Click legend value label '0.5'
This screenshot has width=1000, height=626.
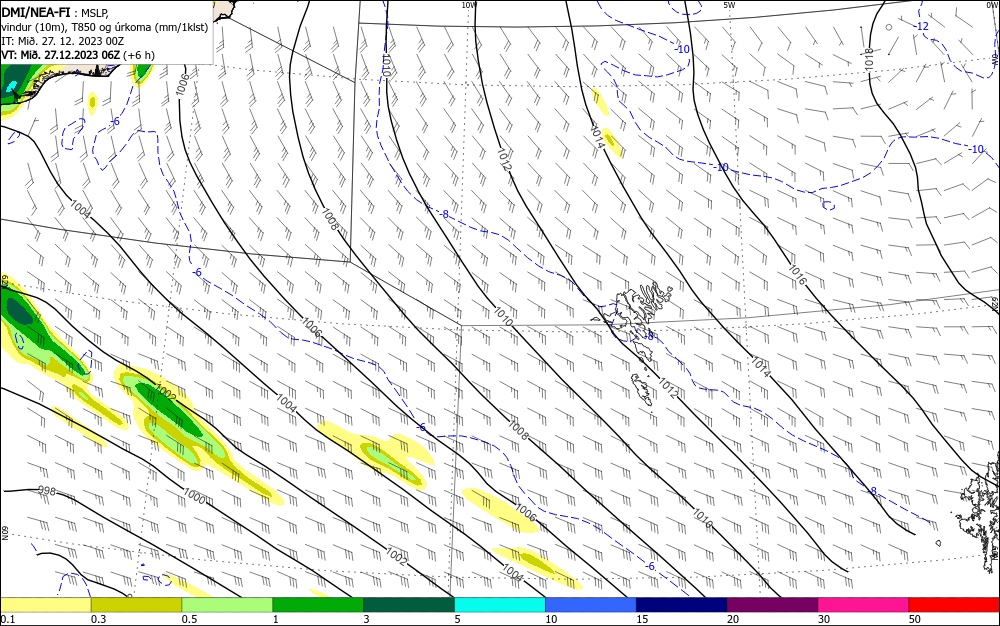pyautogui.click(x=189, y=619)
